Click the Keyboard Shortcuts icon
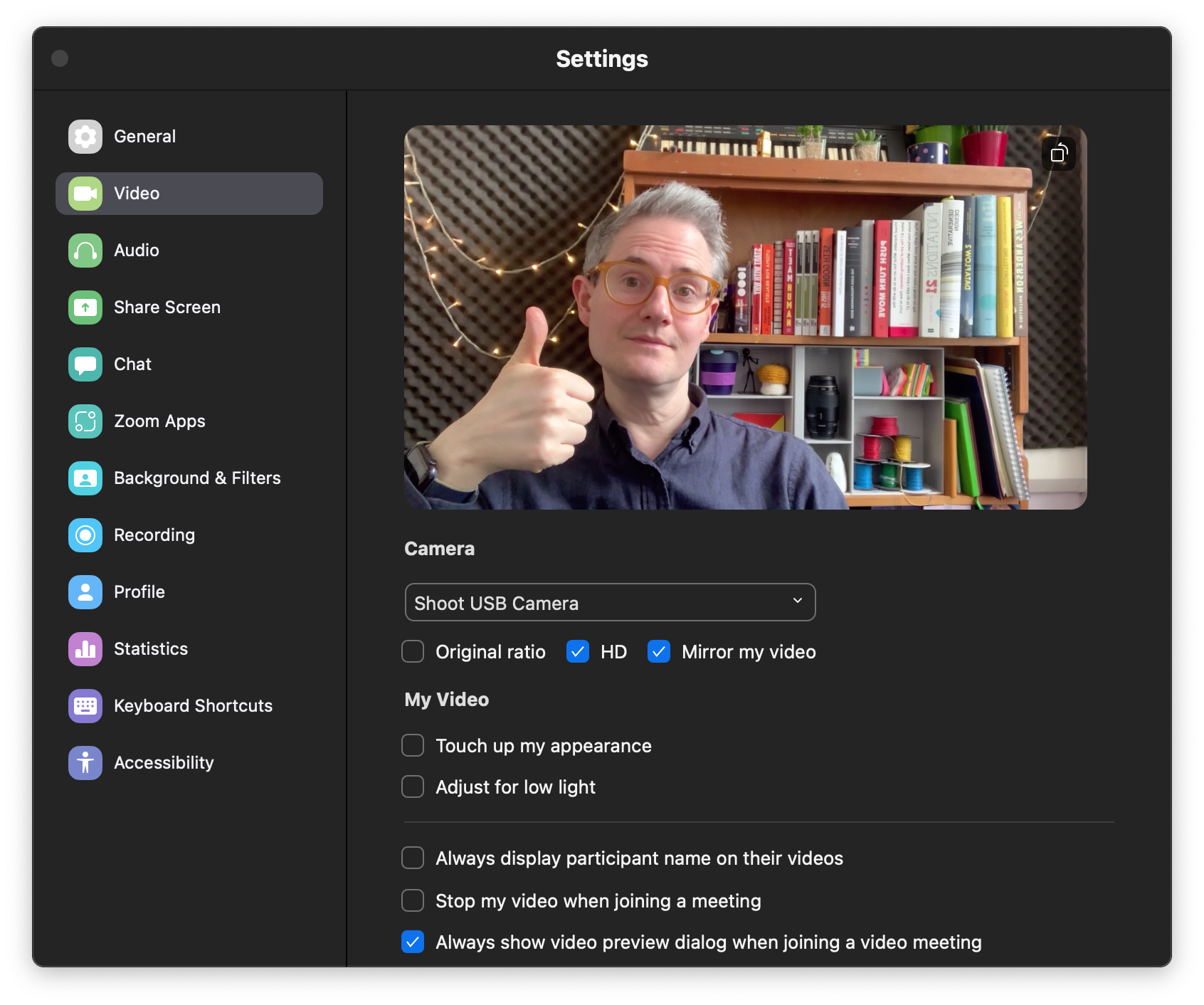The height and width of the screenshot is (1005, 1204). point(85,705)
